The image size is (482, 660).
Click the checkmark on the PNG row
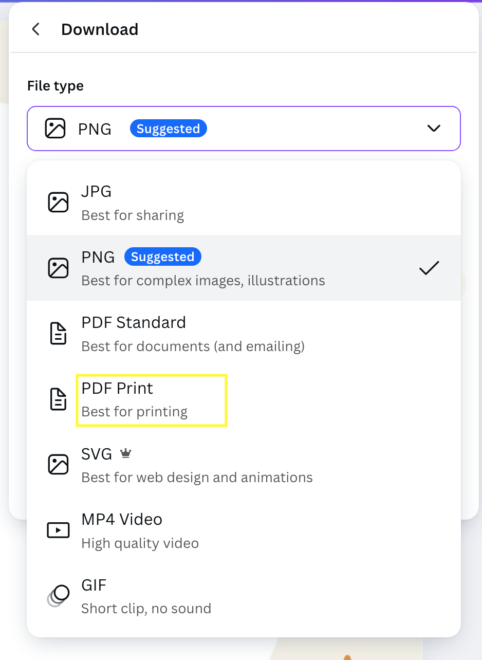[x=429, y=268]
